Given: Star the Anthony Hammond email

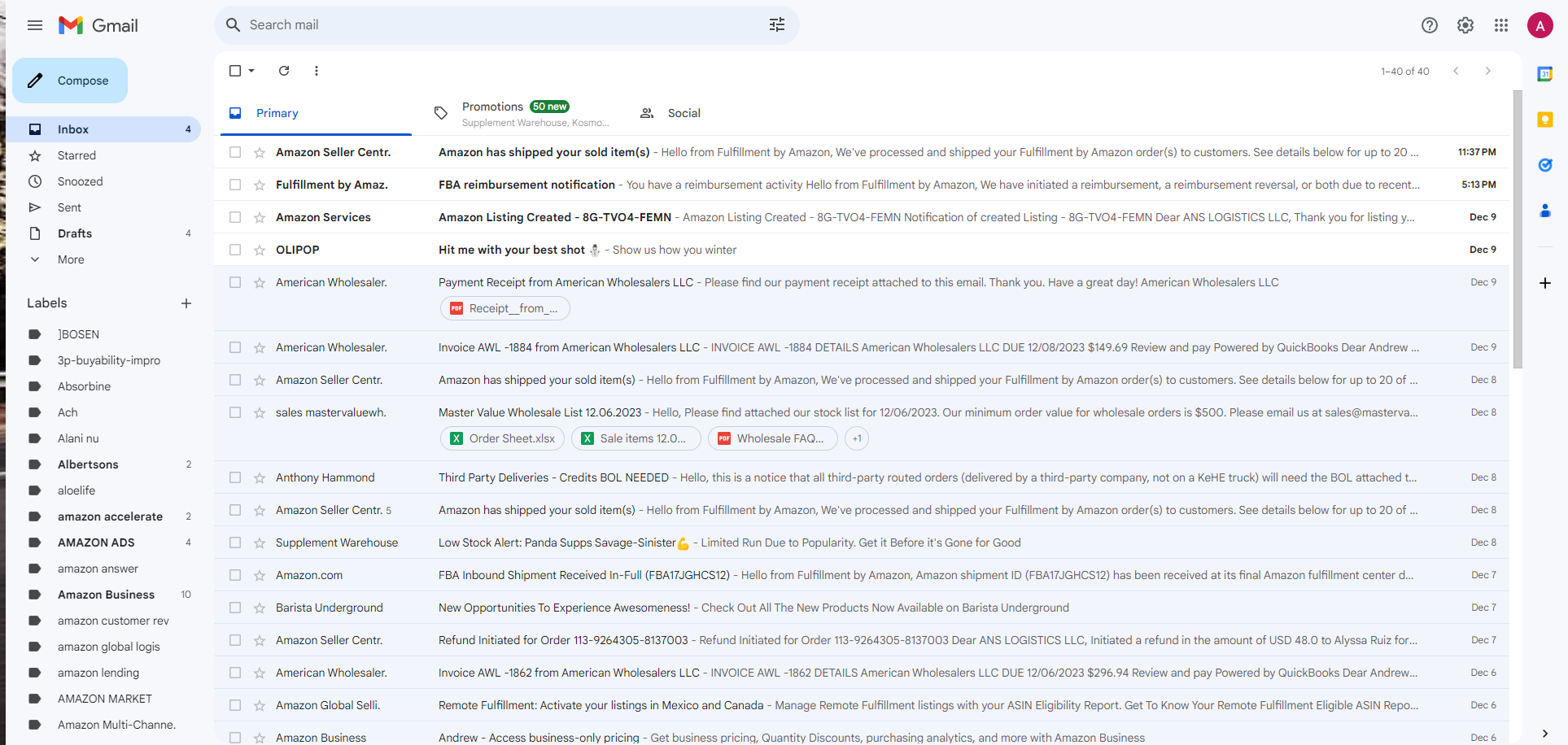Looking at the screenshot, I should click(260, 477).
